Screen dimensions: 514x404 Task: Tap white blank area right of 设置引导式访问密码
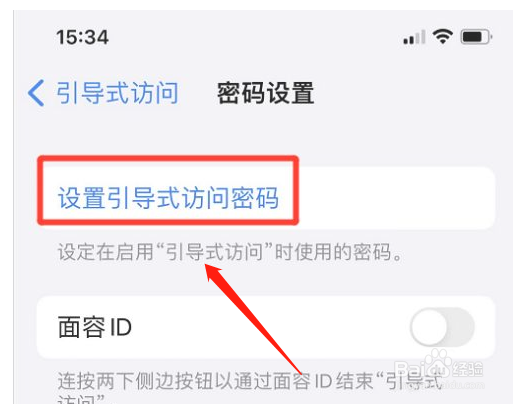(x=395, y=198)
